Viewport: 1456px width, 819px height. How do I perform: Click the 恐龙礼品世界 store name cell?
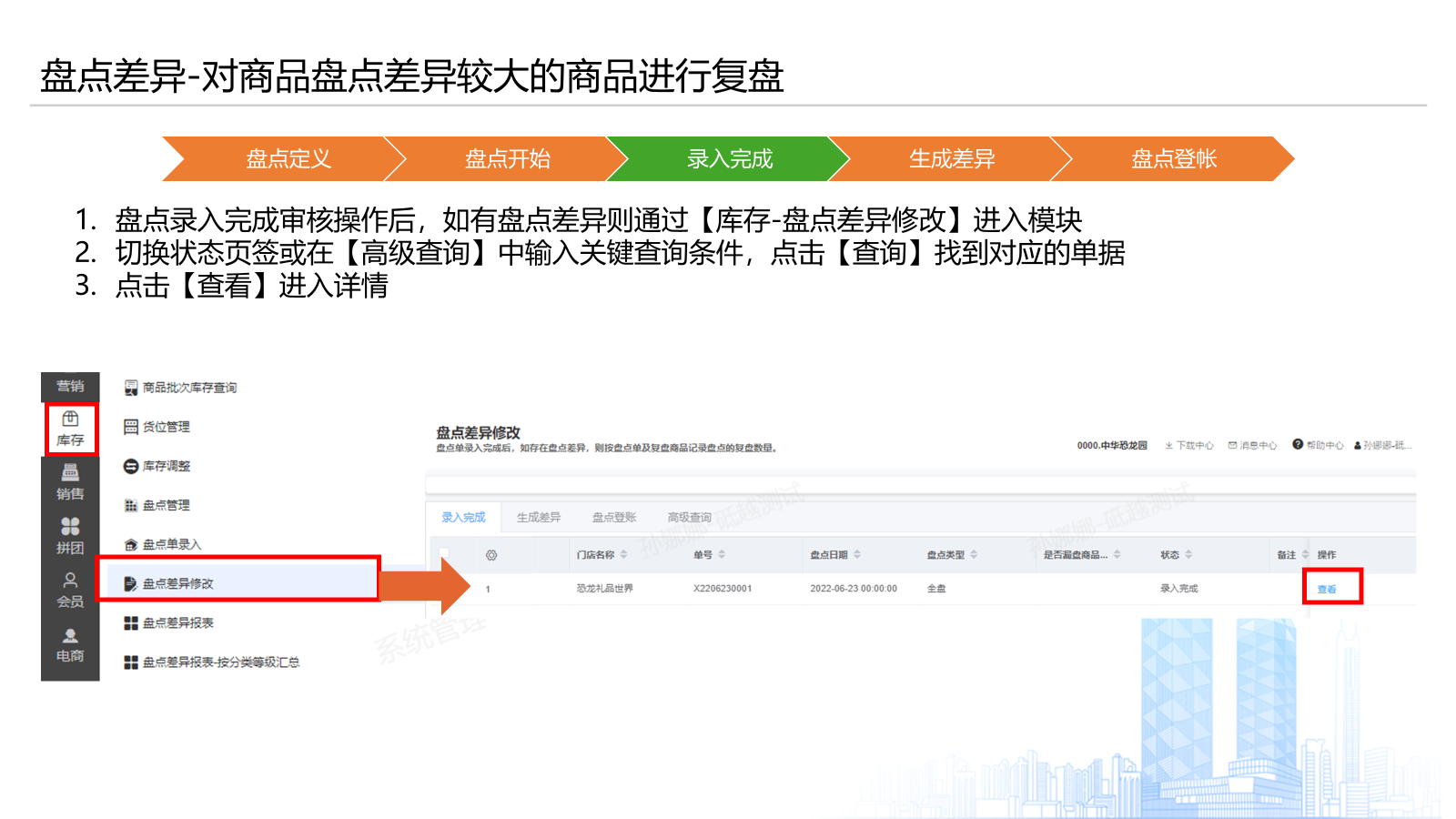[604, 589]
